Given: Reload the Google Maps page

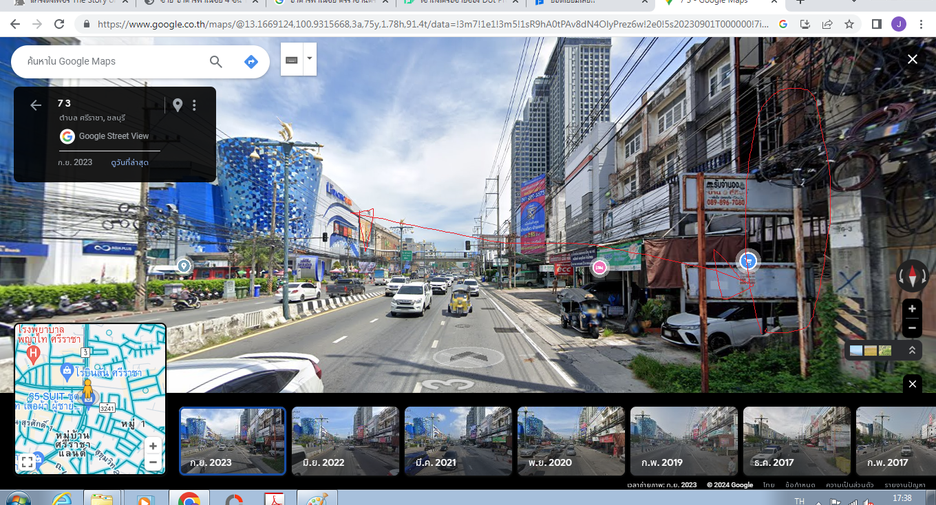Looking at the screenshot, I should [59, 24].
